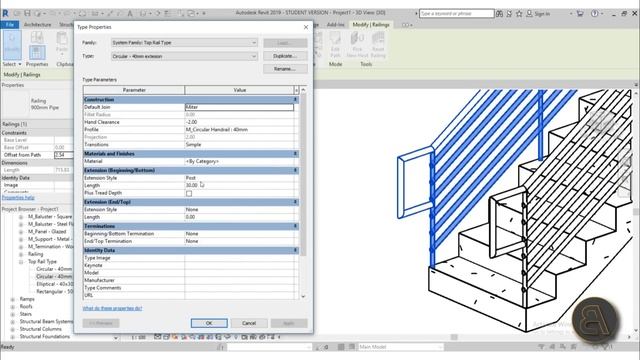Screen dimensions: 640x360
Task: Click the Cancel button in dialog
Action: tap(249, 323)
